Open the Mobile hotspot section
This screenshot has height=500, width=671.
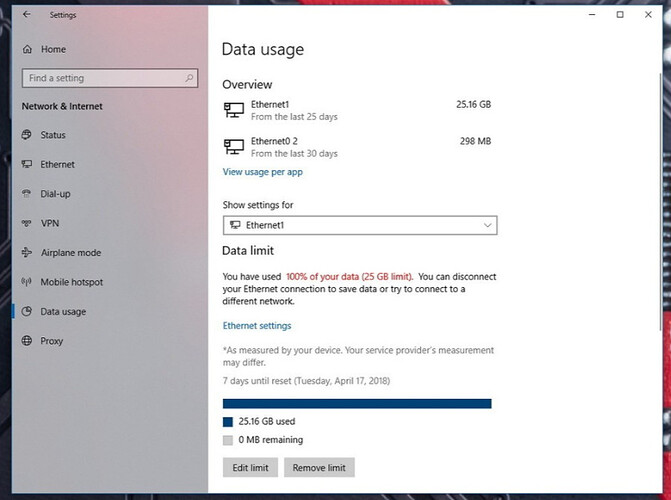click(71, 282)
